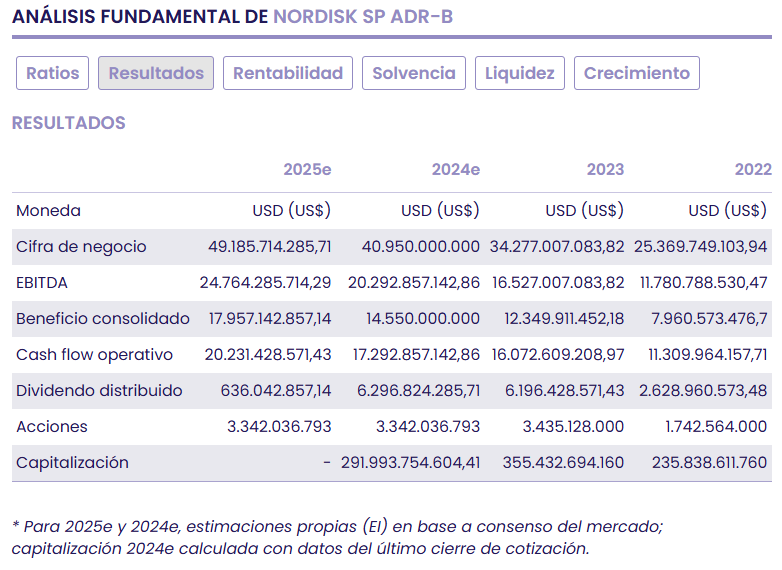782x570 pixels.
Task: Select the 2025e column header
Action: pyautogui.click(x=307, y=170)
